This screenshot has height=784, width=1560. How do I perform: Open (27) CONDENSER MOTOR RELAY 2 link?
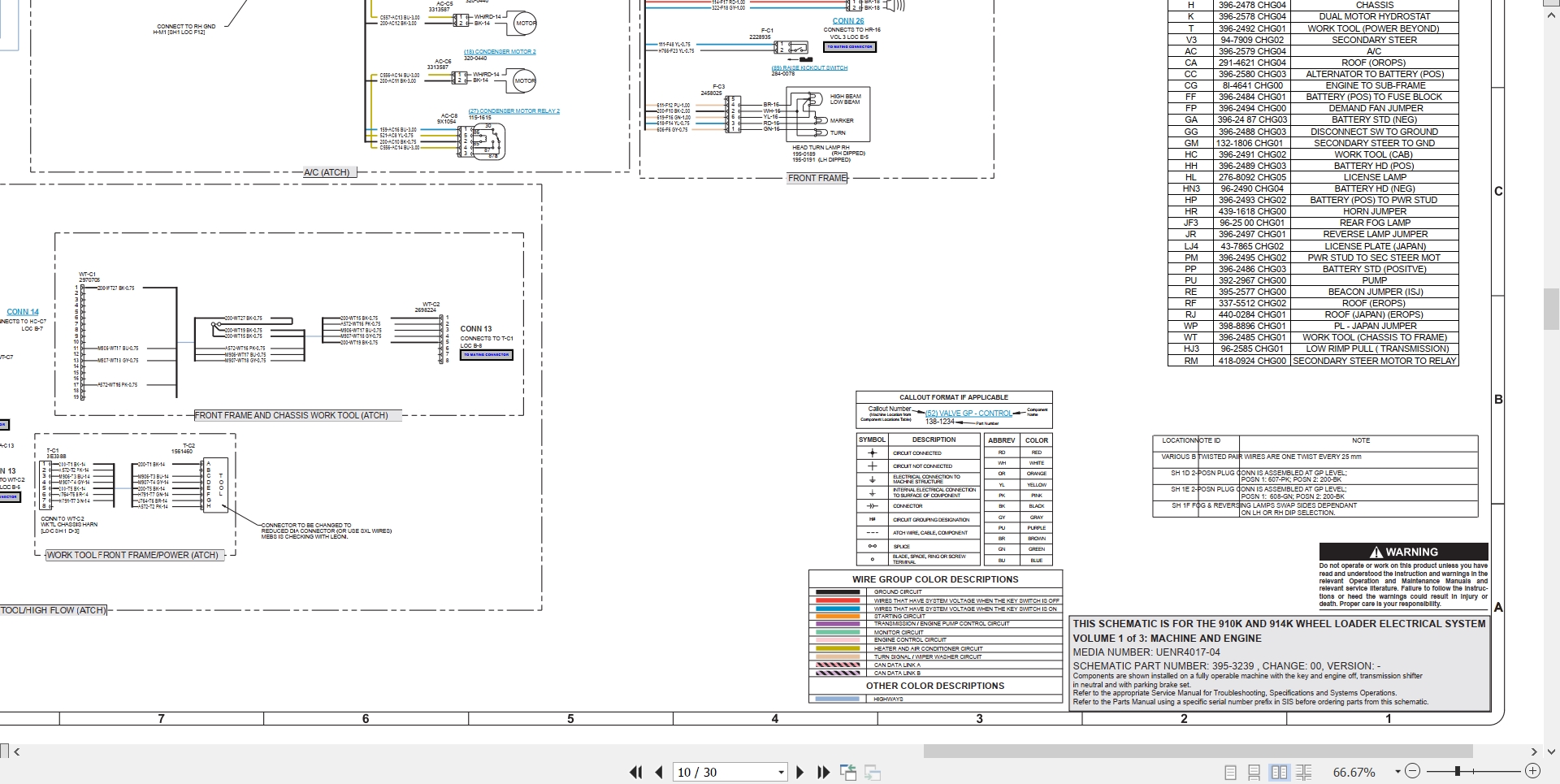(513, 111)
